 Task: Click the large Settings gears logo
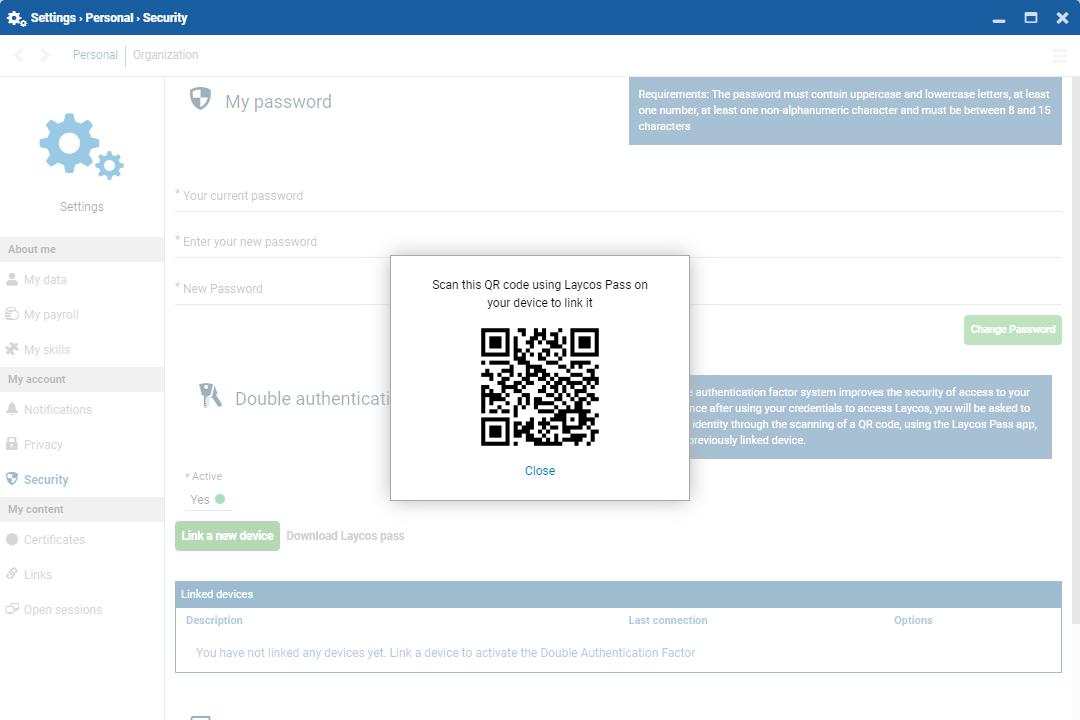[x=81, y=146]
